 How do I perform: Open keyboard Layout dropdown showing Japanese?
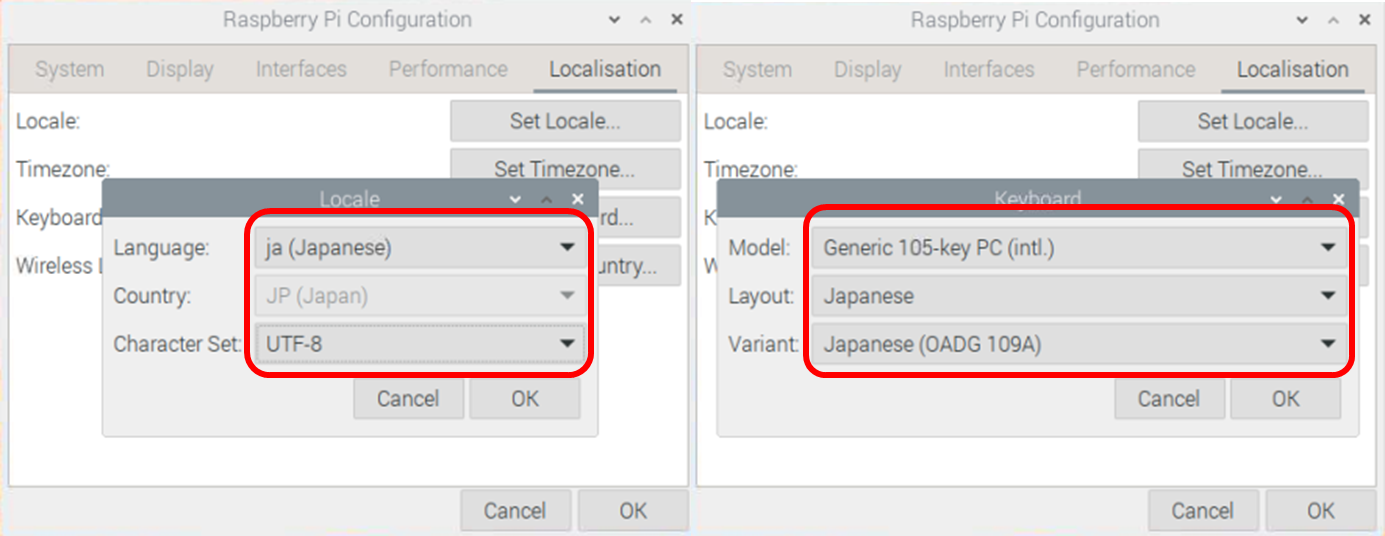1079,296
